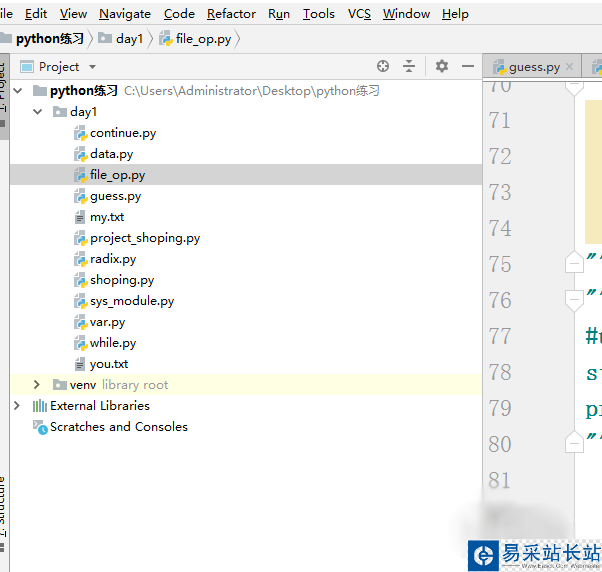Screen dimensions: 602x572
Task: Select my.txt in the project tree
Action: [107, 217]
